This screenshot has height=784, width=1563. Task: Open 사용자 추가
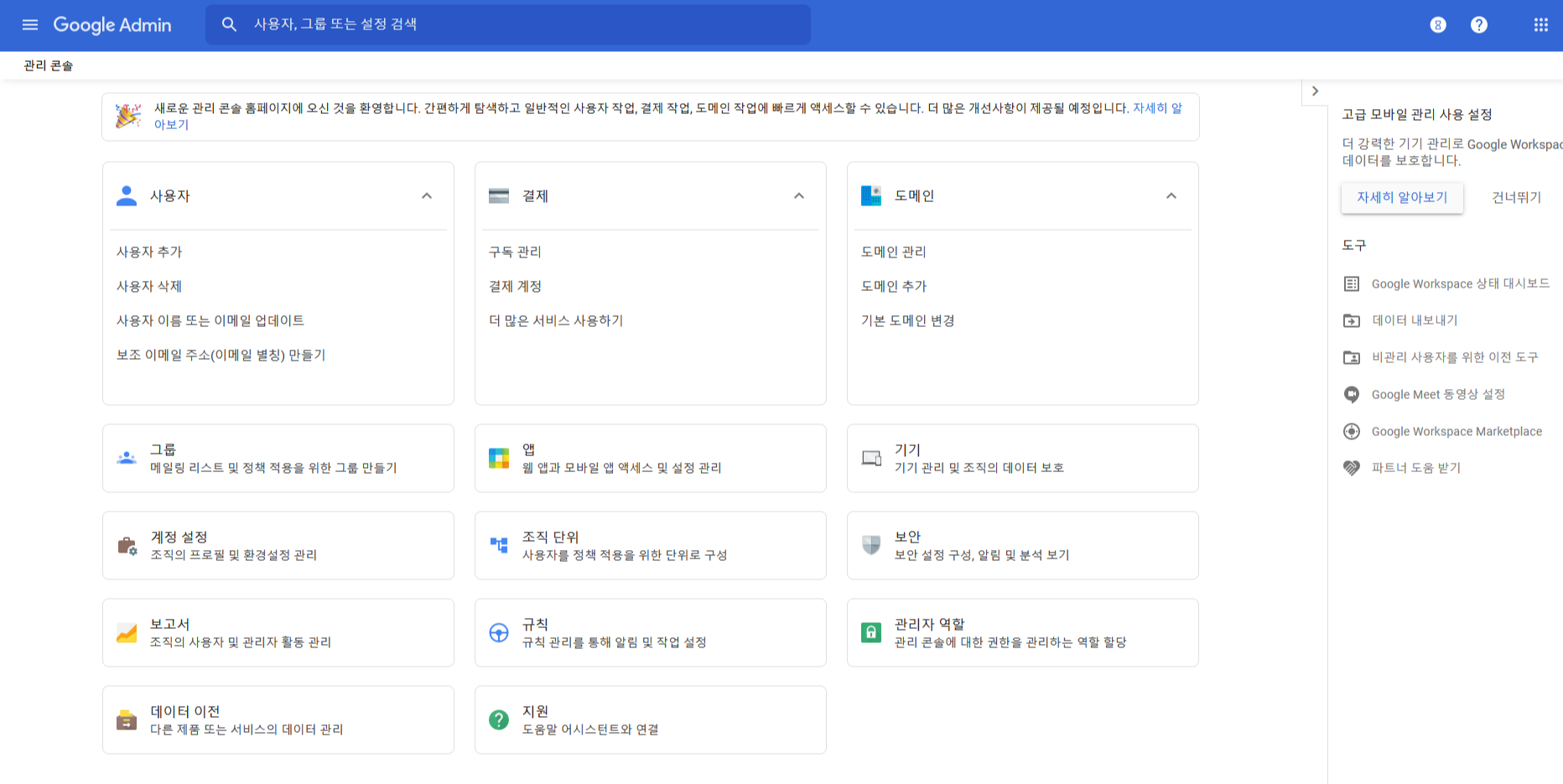click(x=149, y=252)
